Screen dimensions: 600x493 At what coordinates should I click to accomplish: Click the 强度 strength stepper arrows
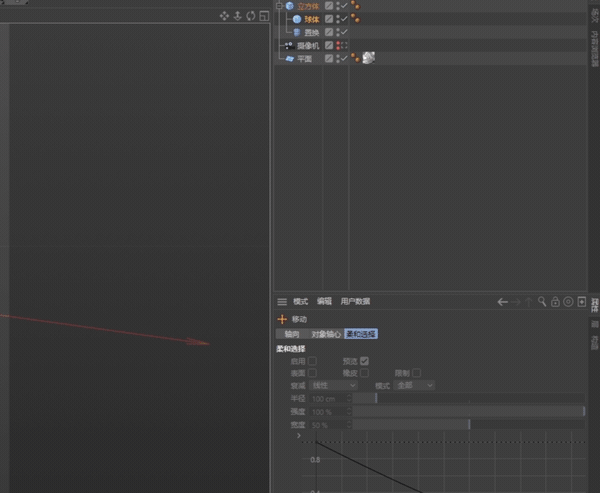[349, 411]
